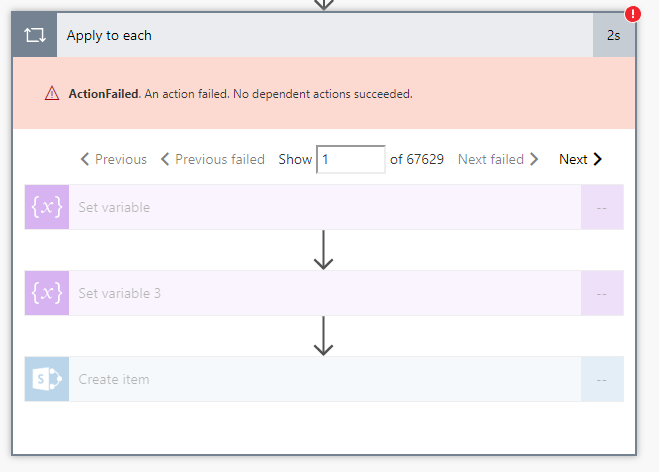
Task: Click the Create item duration placeholder
Action: (x=602, y=379)
